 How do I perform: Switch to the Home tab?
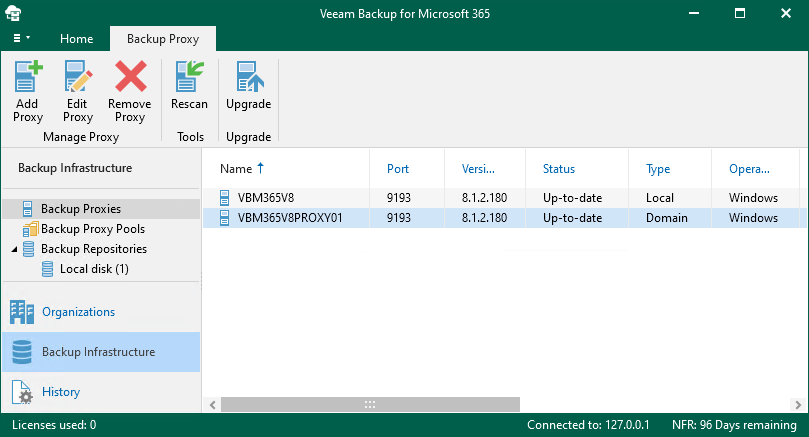coord(76,39)
